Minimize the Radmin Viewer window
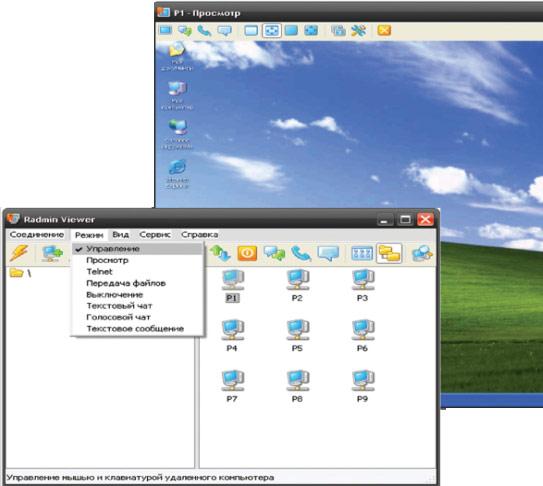543x486 pixels. pyautogui.click(x=384, y=220)
